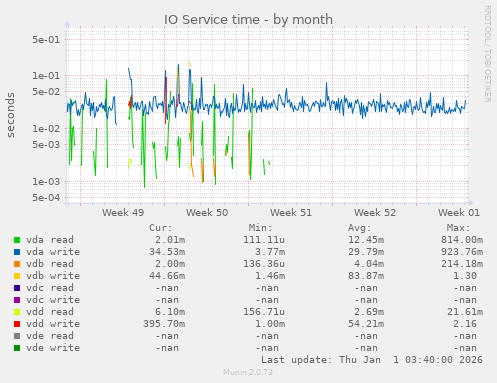
Task: Click the 'vdd write' legend label
Action: 53,324
